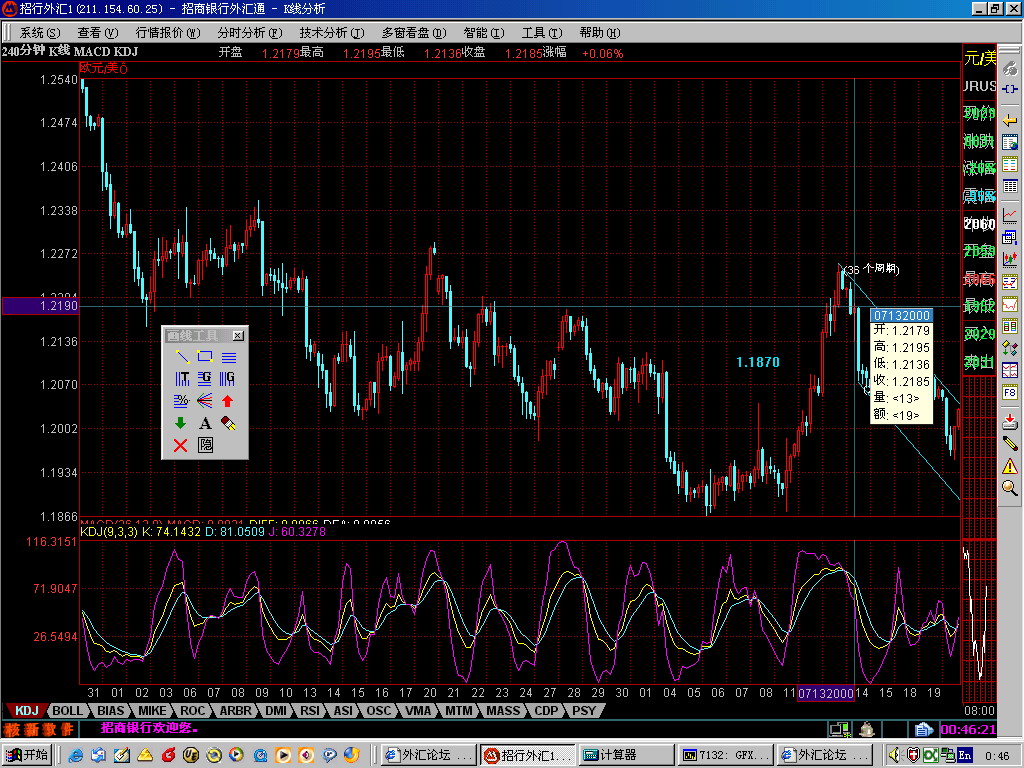Viewport: 1024px width, 768px height.
Task: Select the percentage lines tool
Action: click(181, 401)
